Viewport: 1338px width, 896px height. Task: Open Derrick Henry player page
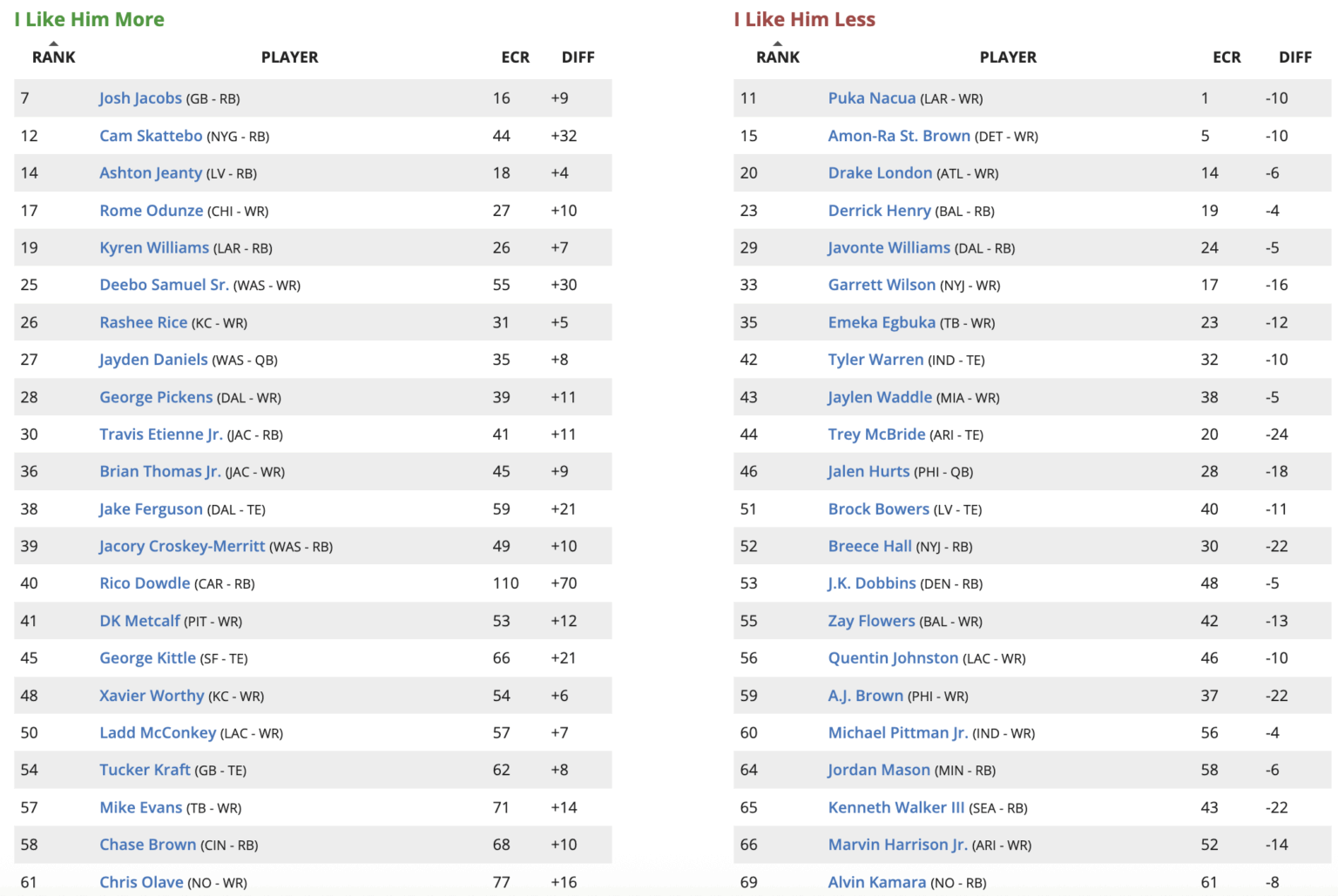(x=880, y=210)
